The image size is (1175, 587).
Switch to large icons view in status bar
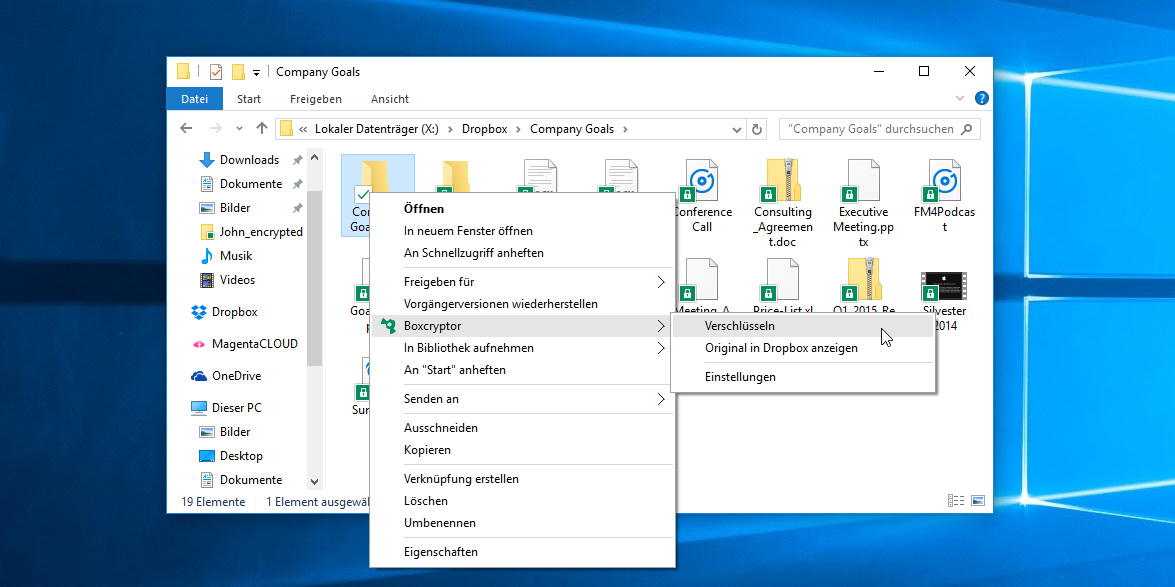[978, 500]
